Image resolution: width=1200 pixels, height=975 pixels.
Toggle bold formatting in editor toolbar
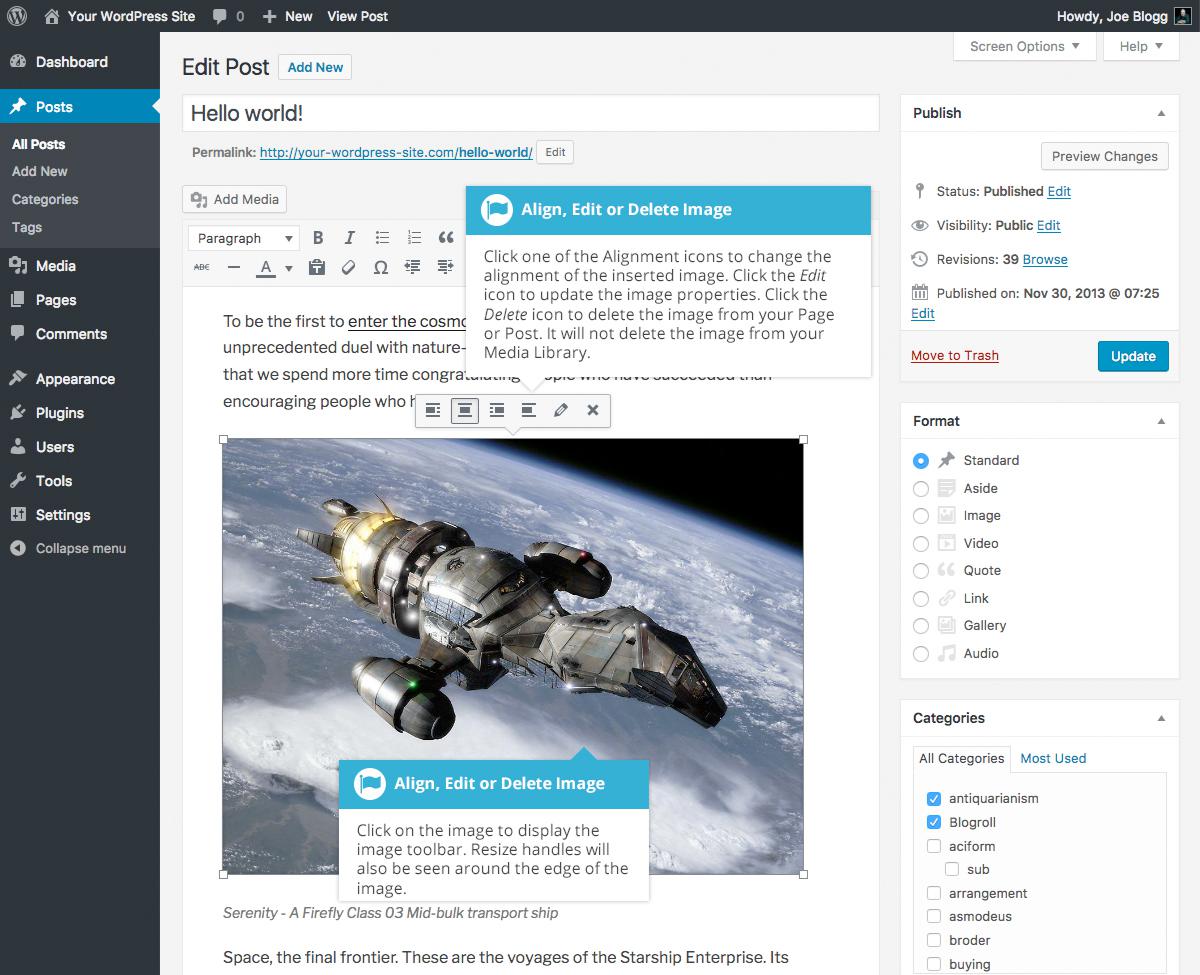tap(318, 238)
